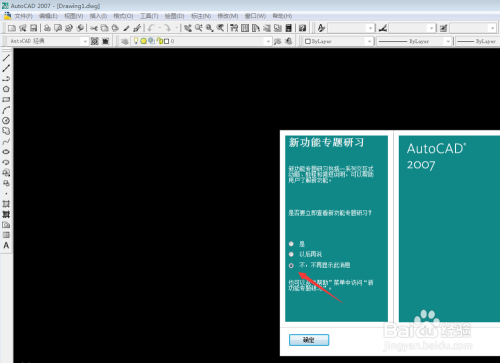Select the Circle tool
500x363 pixels.
click(6, 120)
